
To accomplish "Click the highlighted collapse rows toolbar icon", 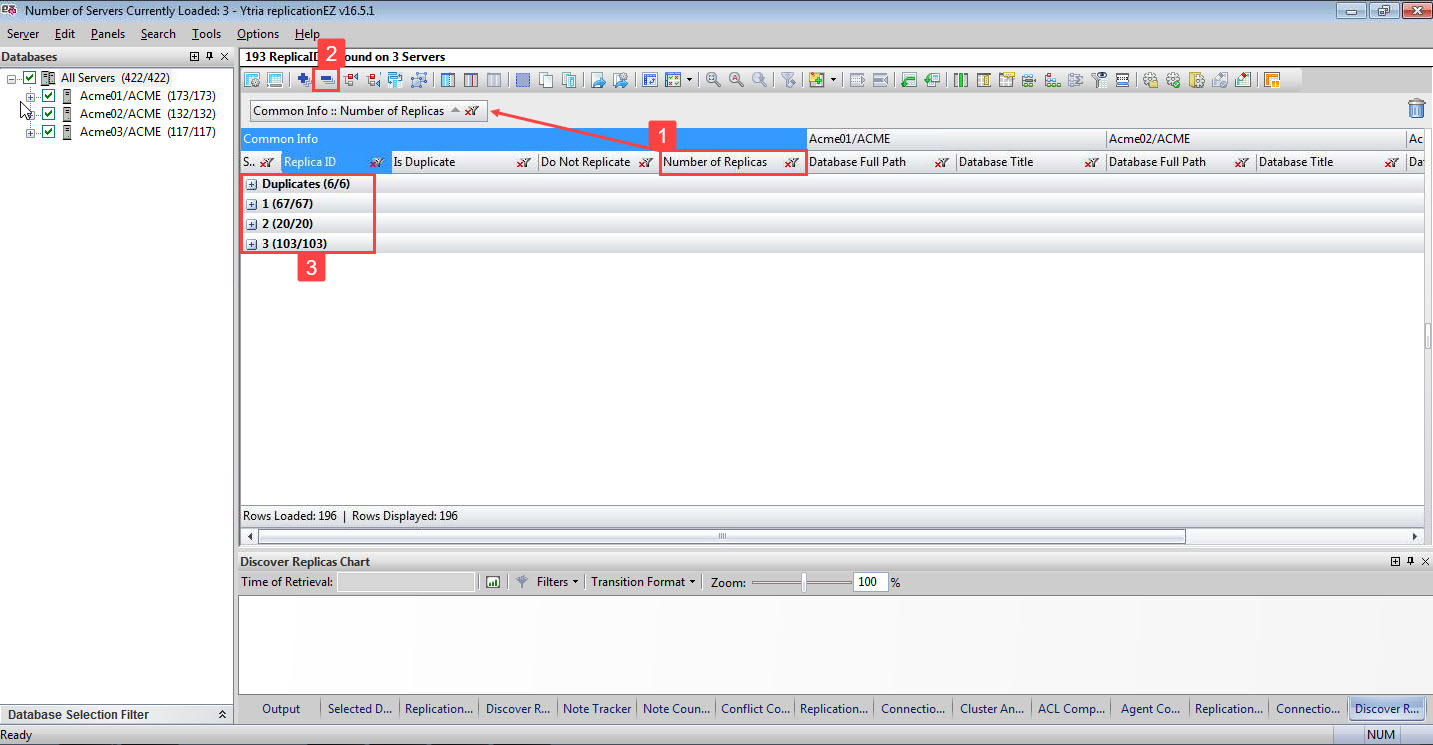I will 324,79.
